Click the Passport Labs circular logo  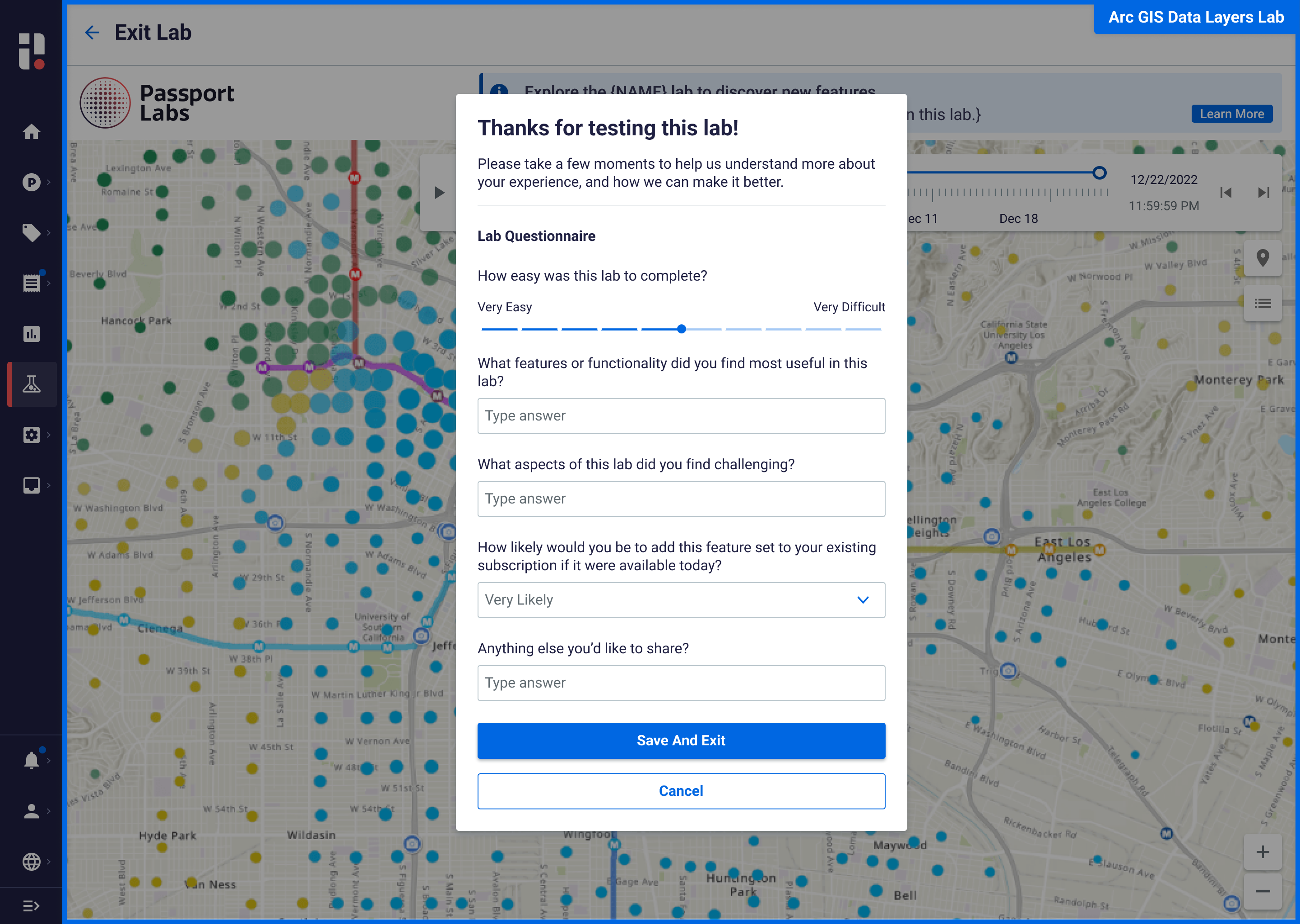[x=105, y=103]
